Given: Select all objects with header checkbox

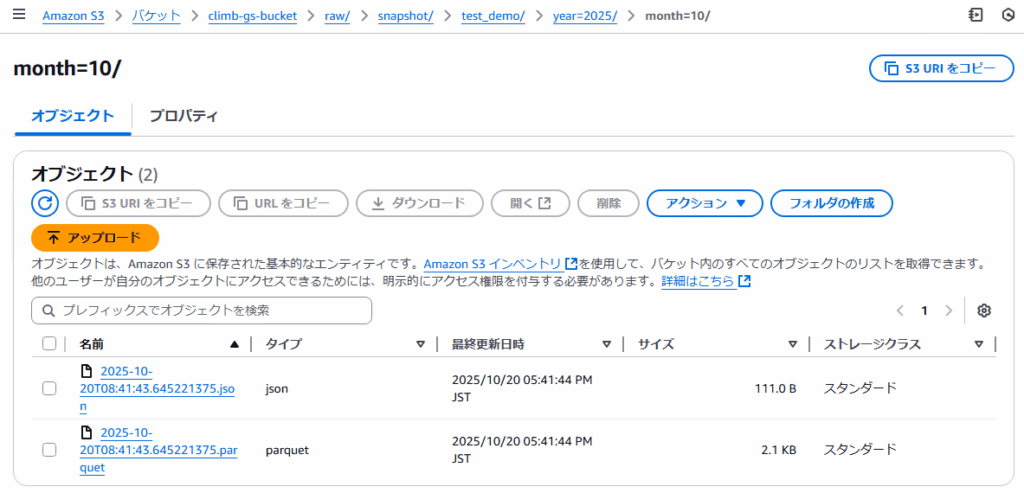Looking at the screenshot, I should (x=49, y=344).
